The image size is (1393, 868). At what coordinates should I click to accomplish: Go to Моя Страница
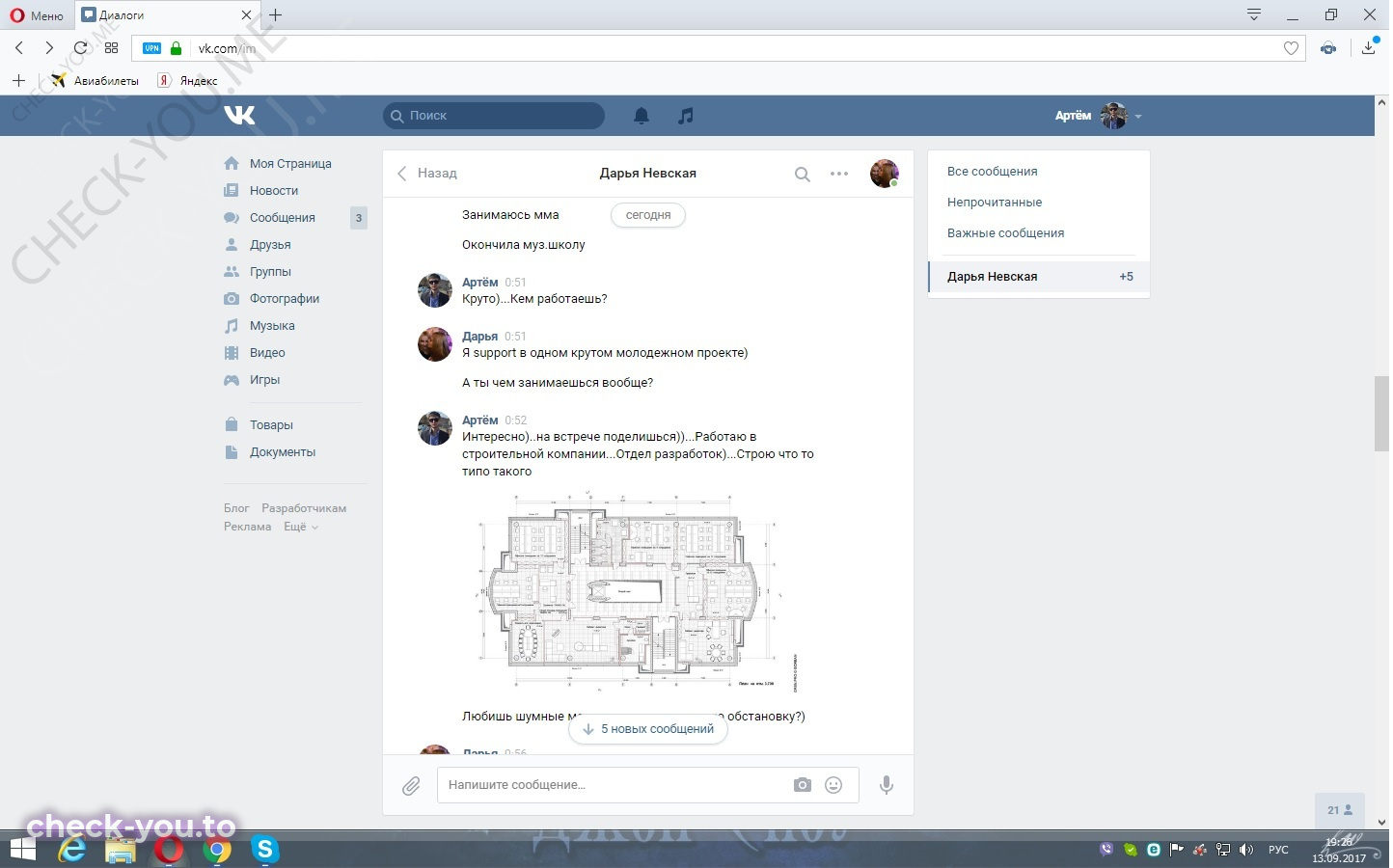pyautogui.click(x=290, y=164)
